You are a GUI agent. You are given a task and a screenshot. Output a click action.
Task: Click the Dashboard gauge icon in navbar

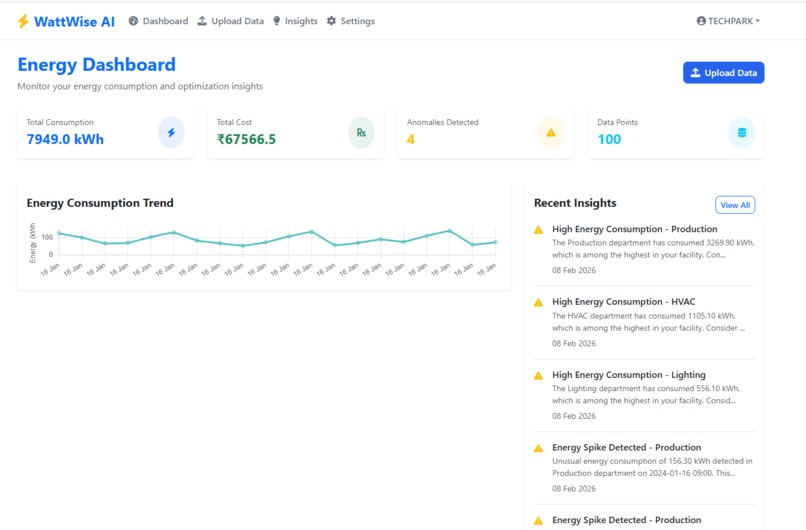click(x=133, y=21)
